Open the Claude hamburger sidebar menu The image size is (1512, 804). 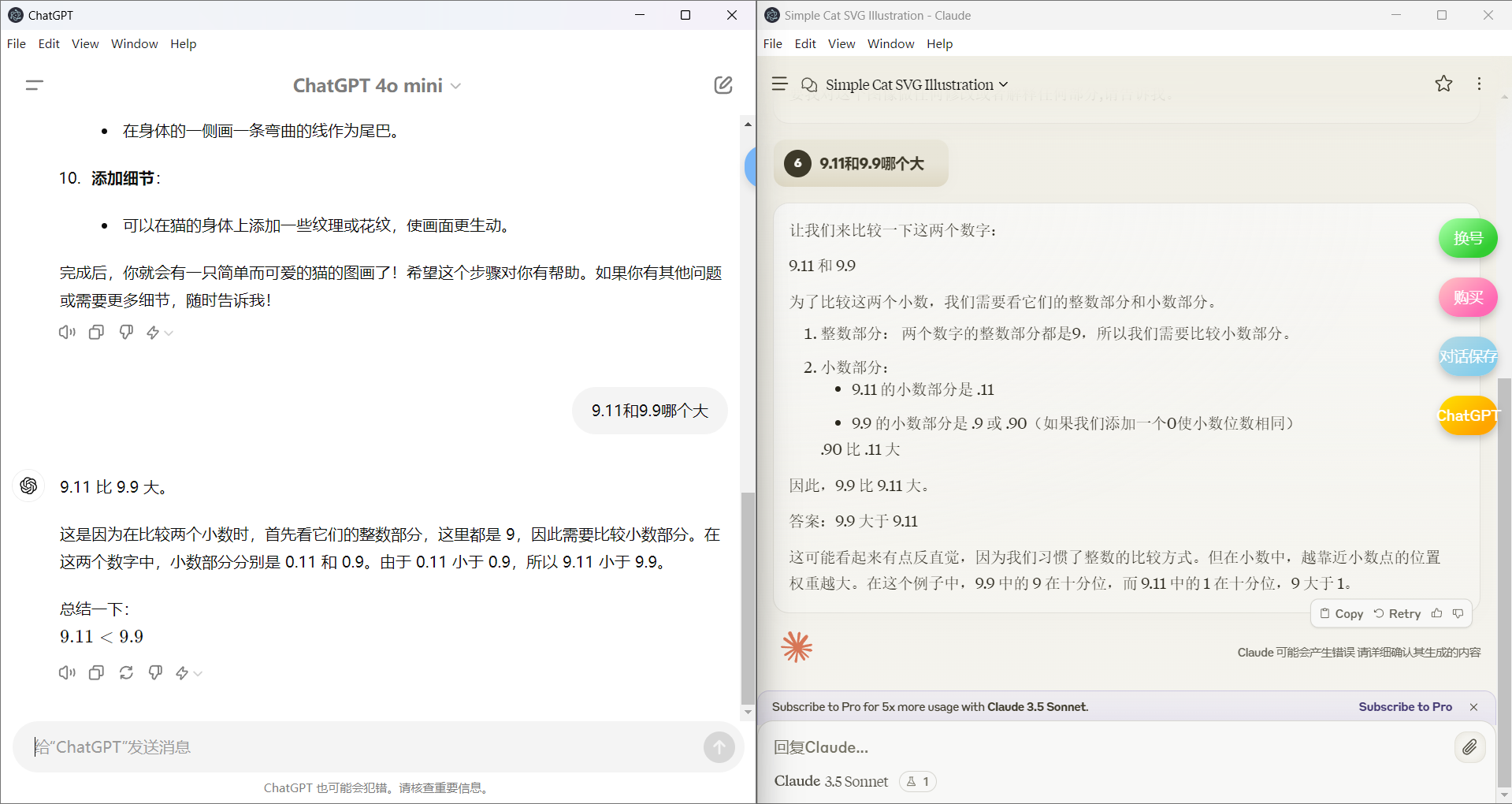click(780, 84)
